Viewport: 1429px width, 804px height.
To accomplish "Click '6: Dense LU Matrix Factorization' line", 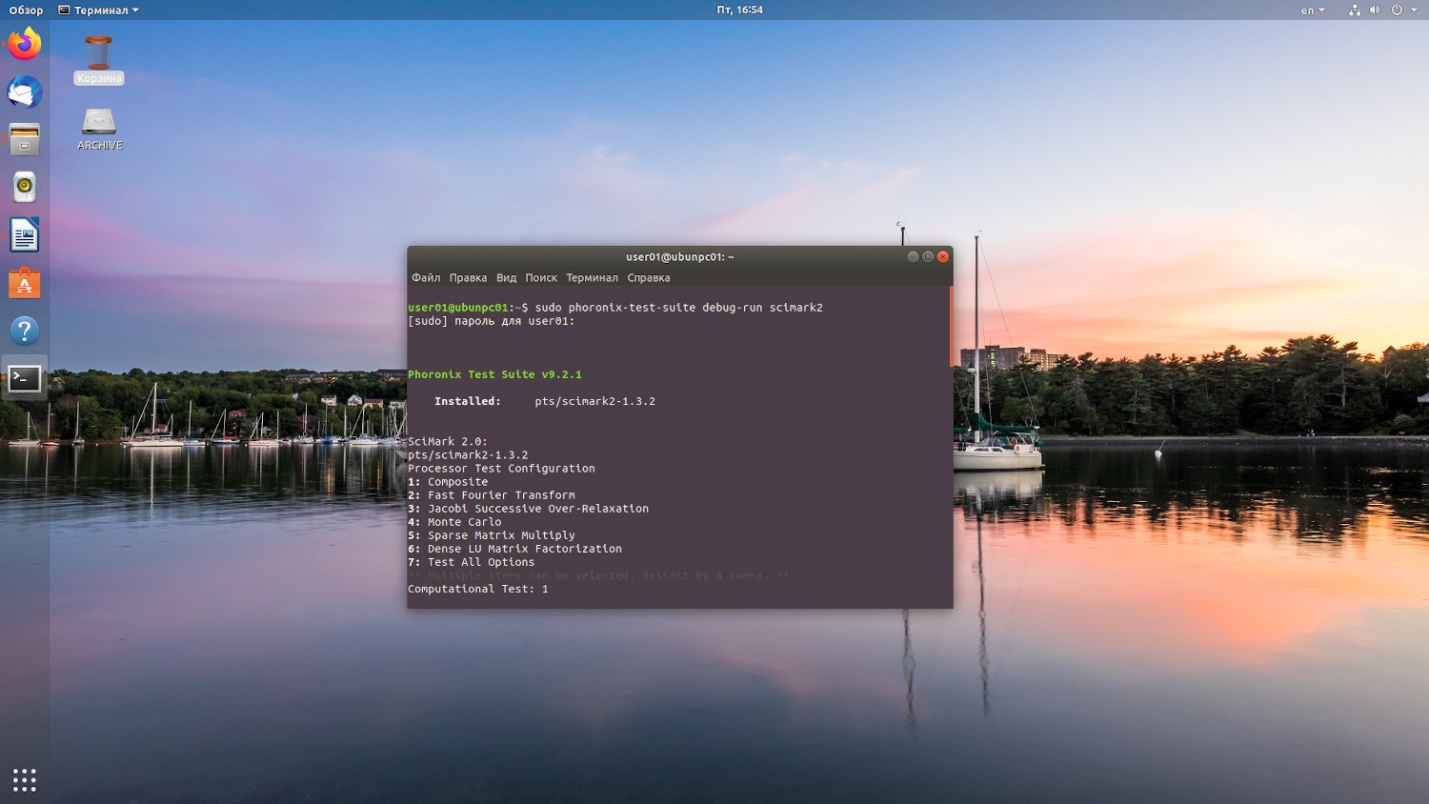I will [515, 549].
